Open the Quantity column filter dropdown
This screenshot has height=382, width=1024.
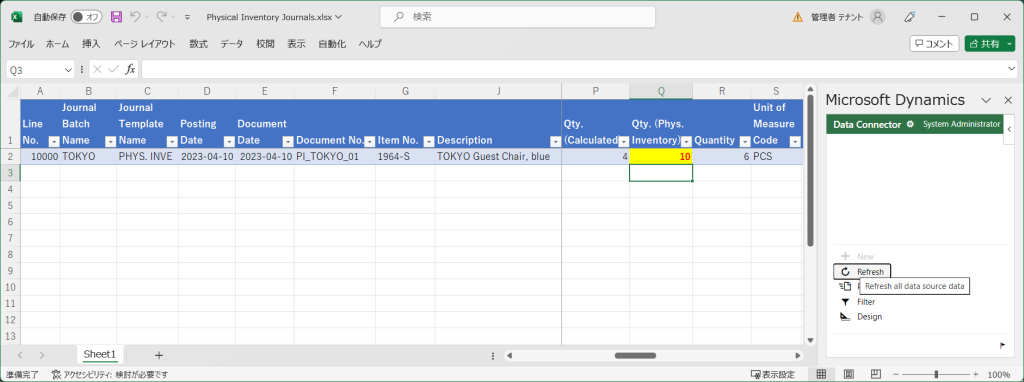(x=742, y=141)
